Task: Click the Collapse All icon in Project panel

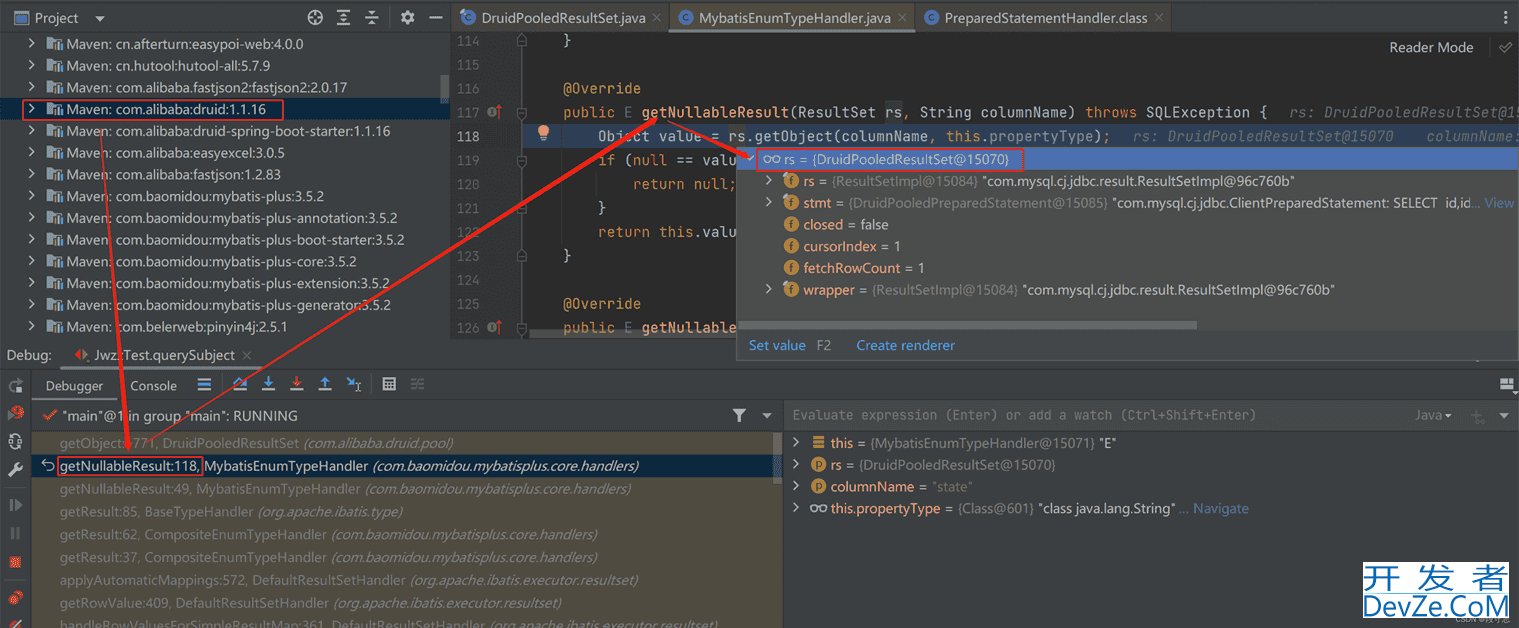Action: point(372,18)
